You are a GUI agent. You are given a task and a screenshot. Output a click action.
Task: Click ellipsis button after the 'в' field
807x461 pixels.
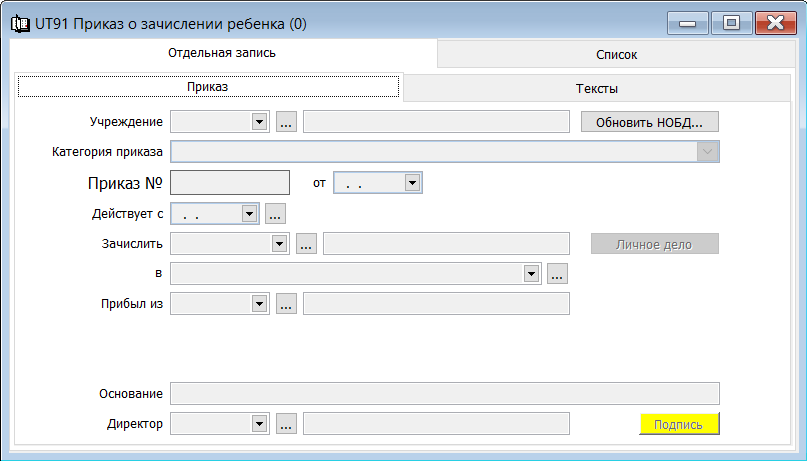coord(557,274)
